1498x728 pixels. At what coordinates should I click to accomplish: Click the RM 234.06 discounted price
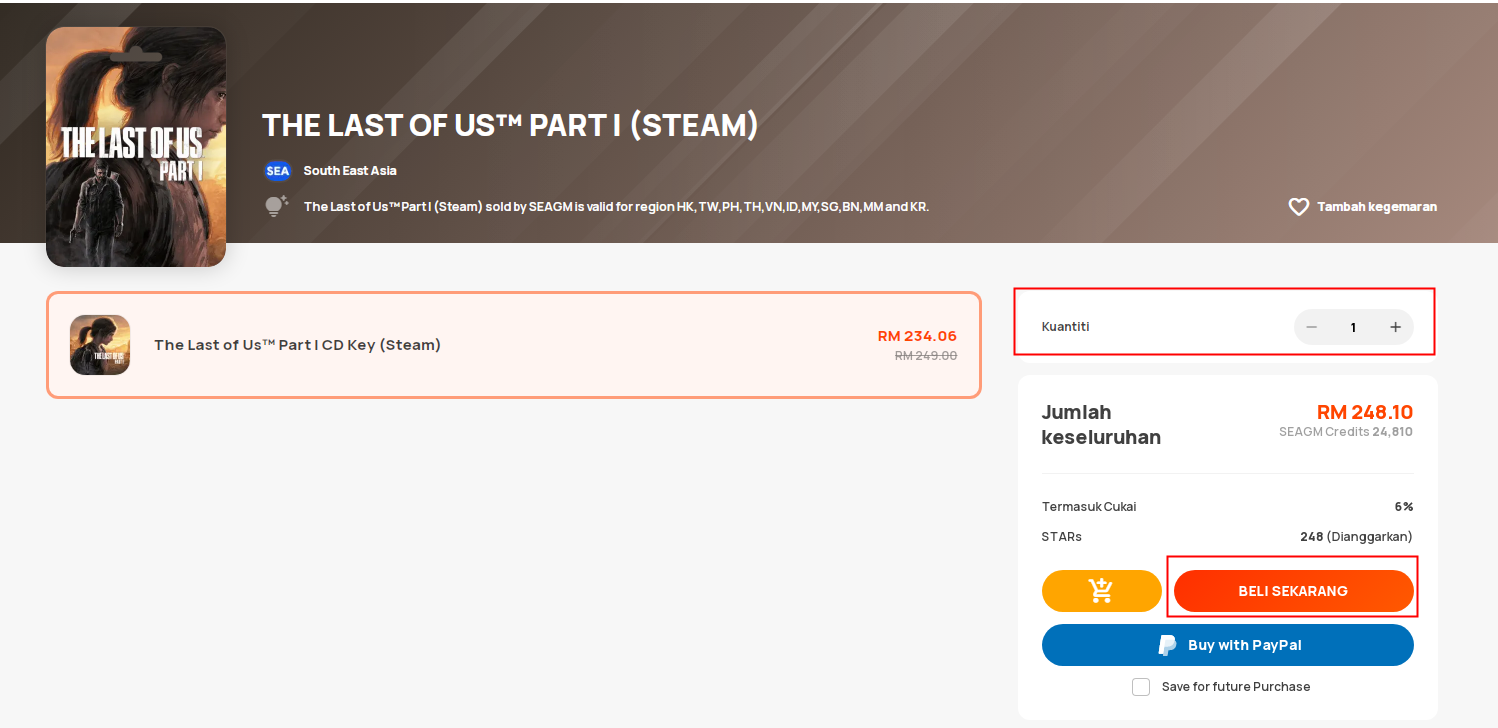coord(917,336)
